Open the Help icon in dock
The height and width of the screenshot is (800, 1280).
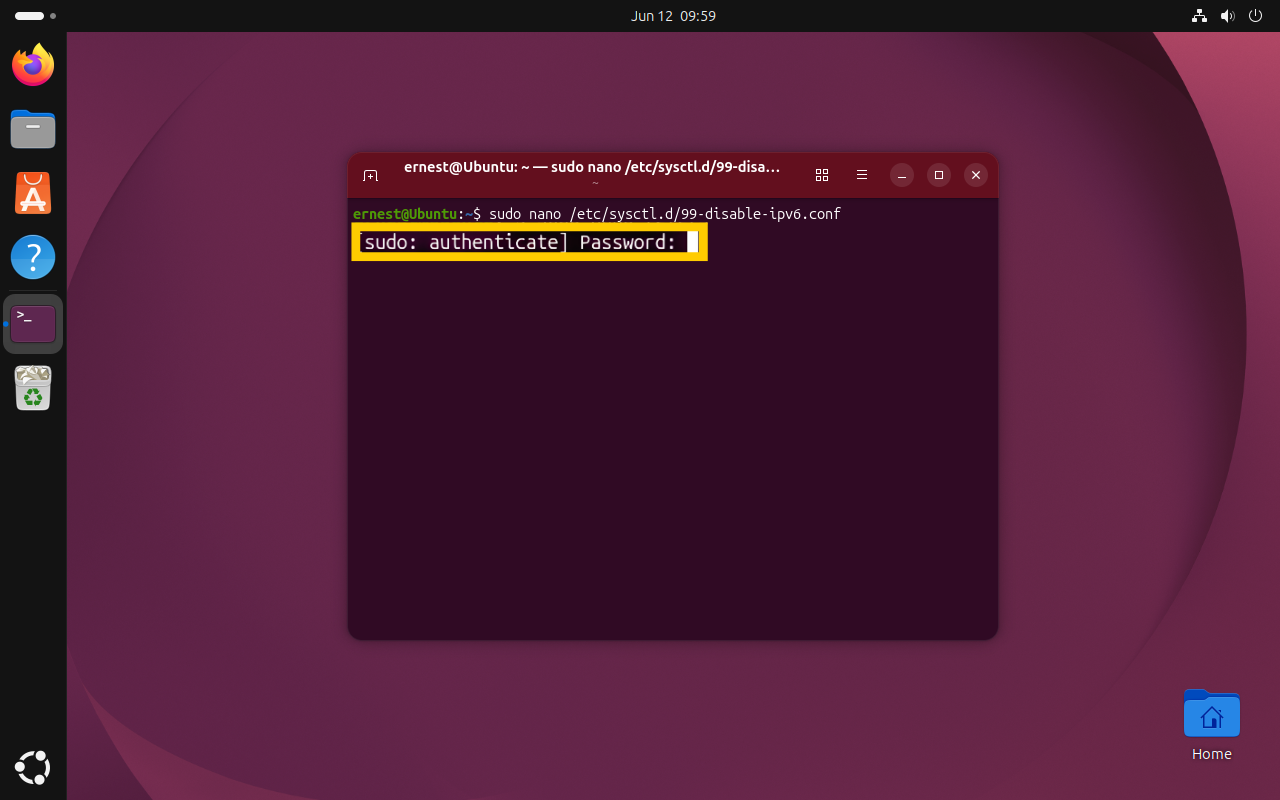[x=33, y=257]
